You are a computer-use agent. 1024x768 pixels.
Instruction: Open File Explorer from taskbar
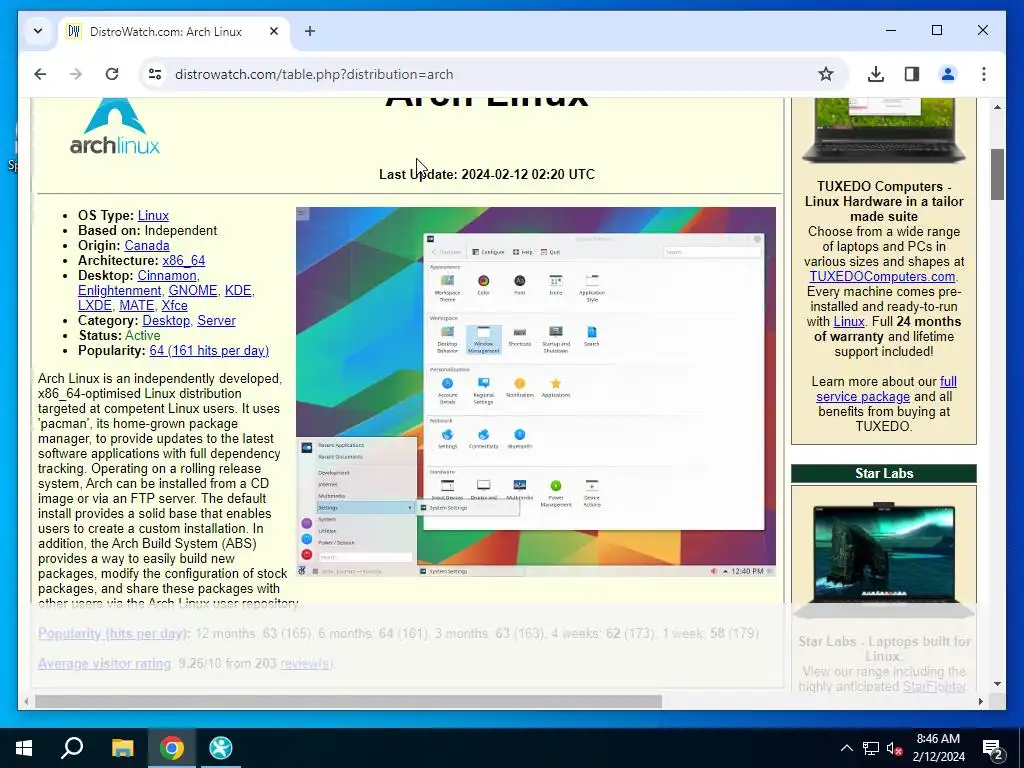pyautogui.click(x=122, y=748)
